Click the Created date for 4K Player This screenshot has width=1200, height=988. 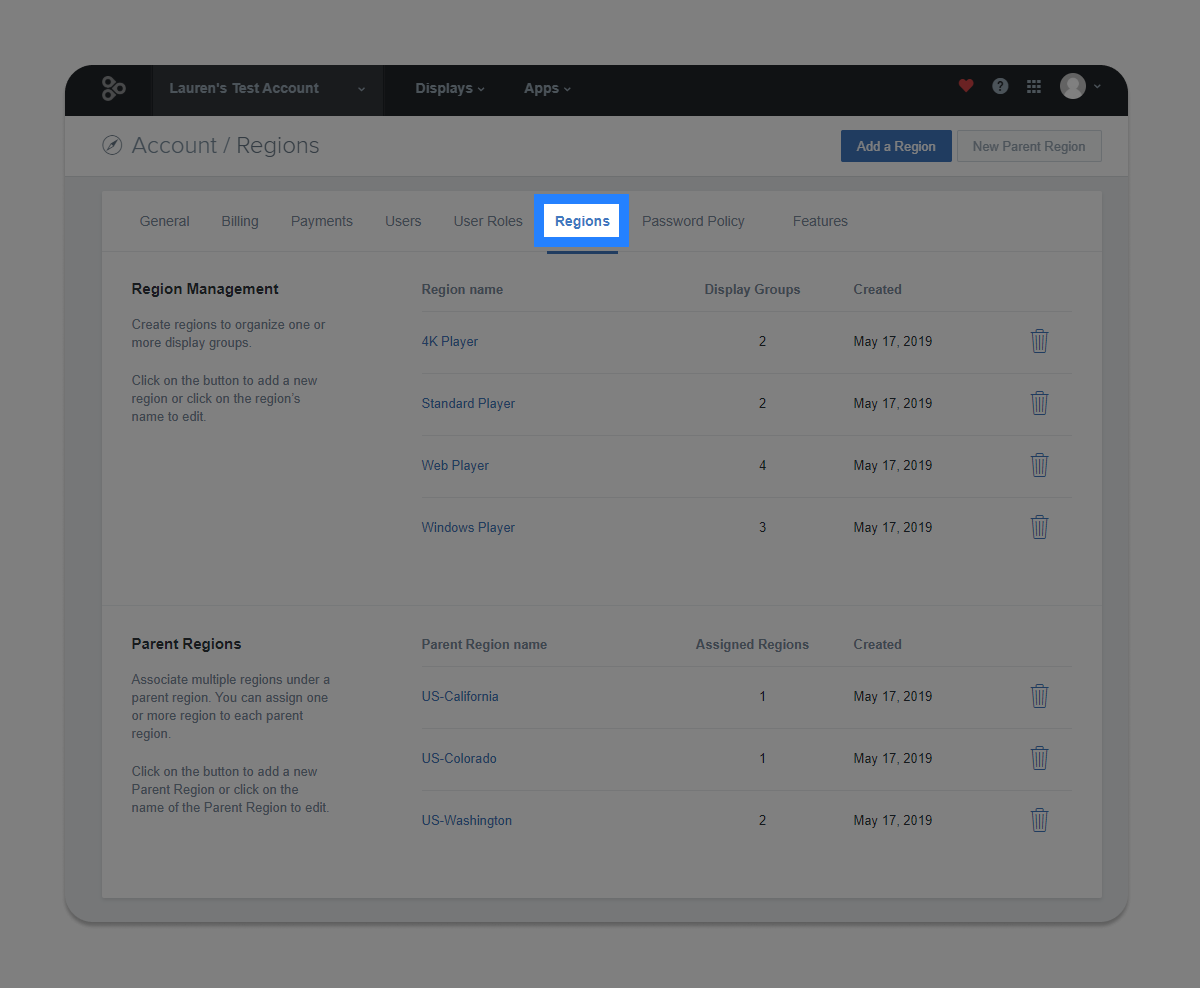pos(892,341)
